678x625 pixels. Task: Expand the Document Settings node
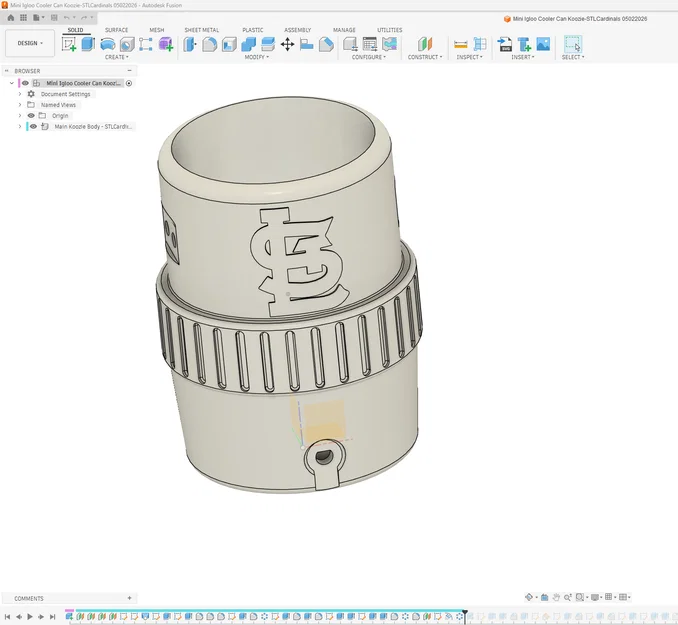tap(19, 94)
